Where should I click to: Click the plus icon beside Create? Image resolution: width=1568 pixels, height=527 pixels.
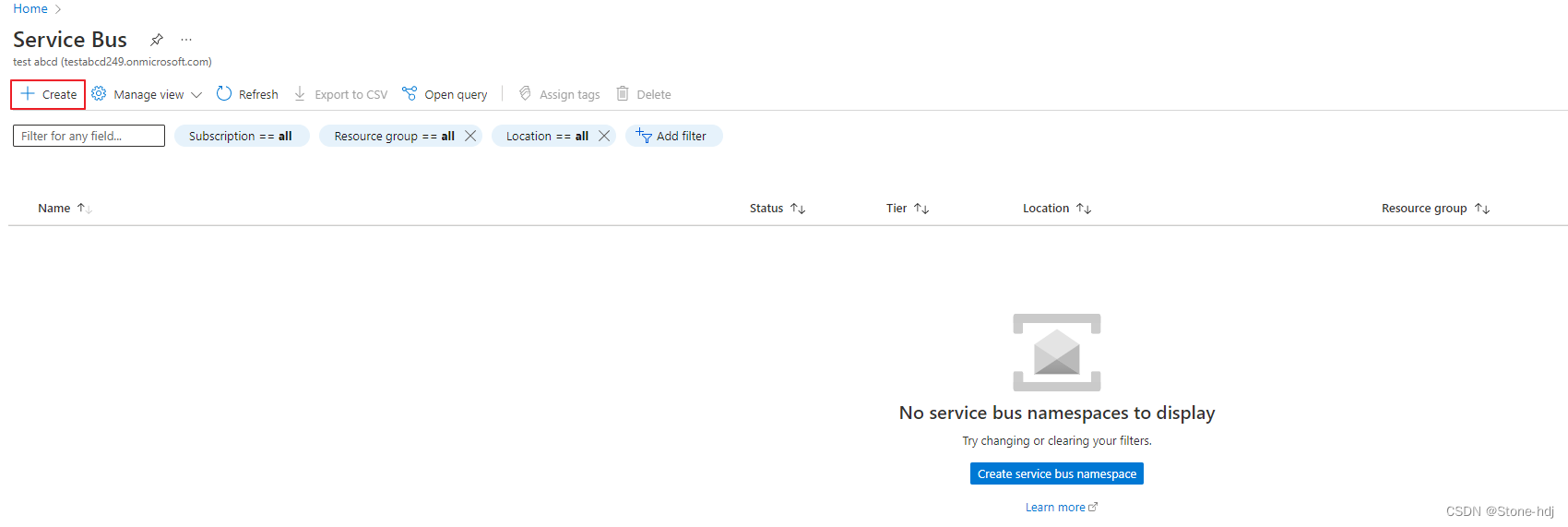pyautogui.click(x=28, y=93)
